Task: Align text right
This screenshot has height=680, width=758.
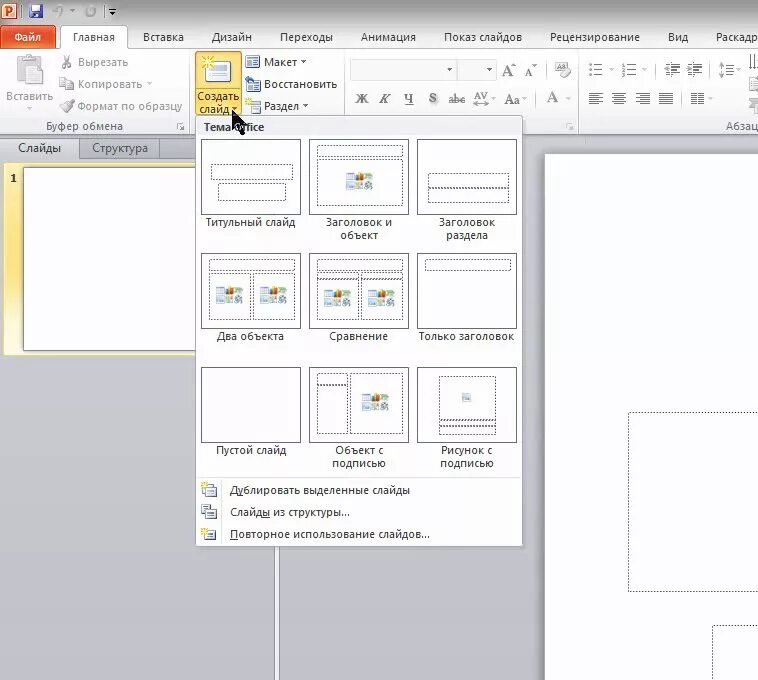Action: pos(642,99)
